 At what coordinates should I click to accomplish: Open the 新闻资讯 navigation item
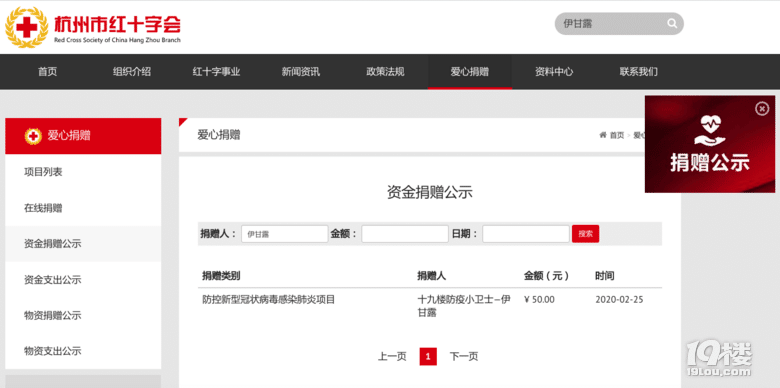click(x=301, y=72)
